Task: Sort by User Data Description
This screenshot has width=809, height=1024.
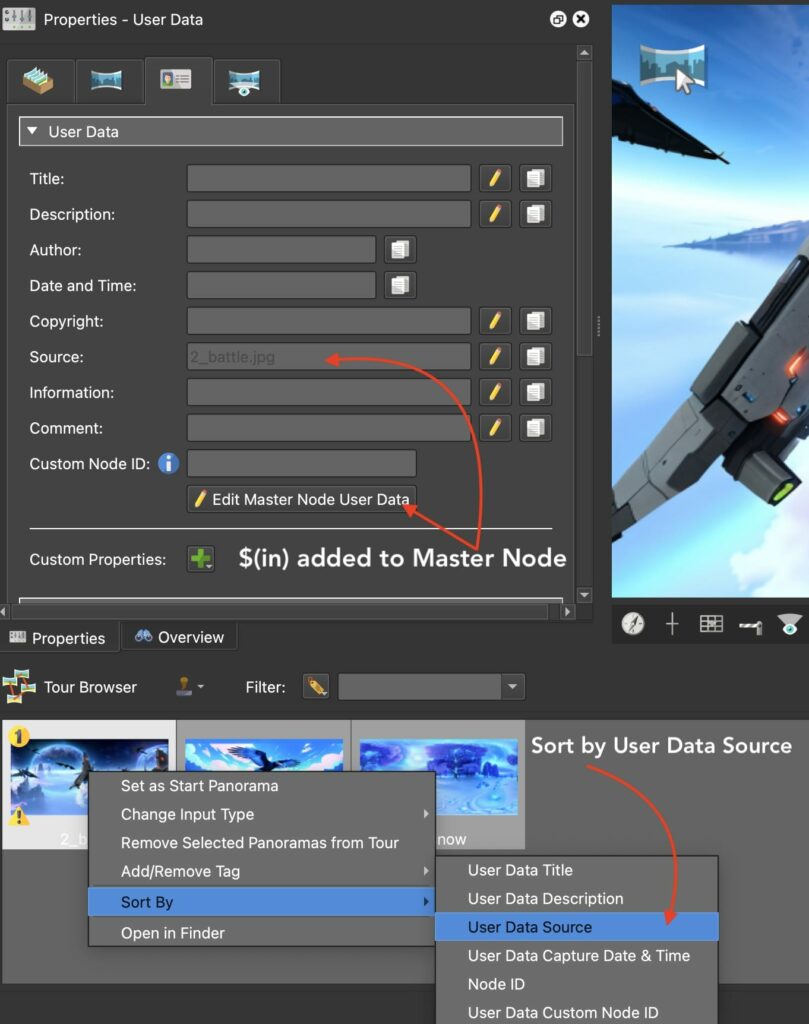Action: [577, 899]
